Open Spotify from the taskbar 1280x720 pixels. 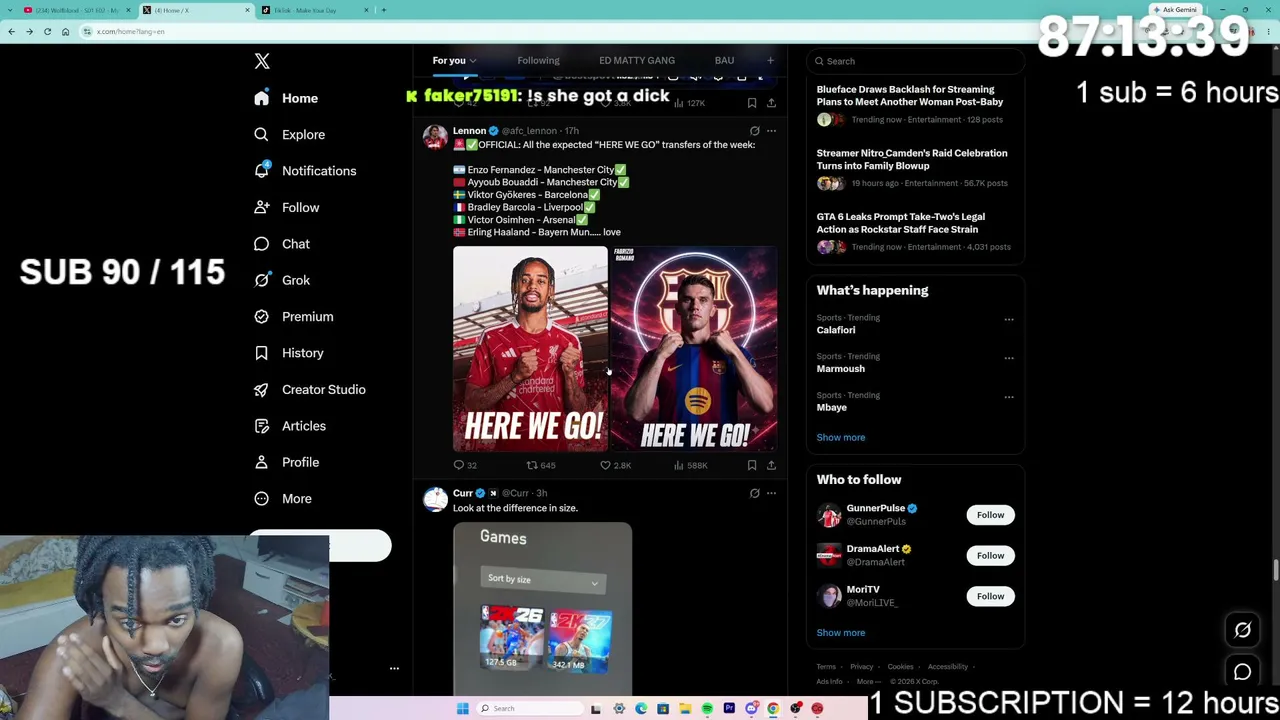click(707, 709)
